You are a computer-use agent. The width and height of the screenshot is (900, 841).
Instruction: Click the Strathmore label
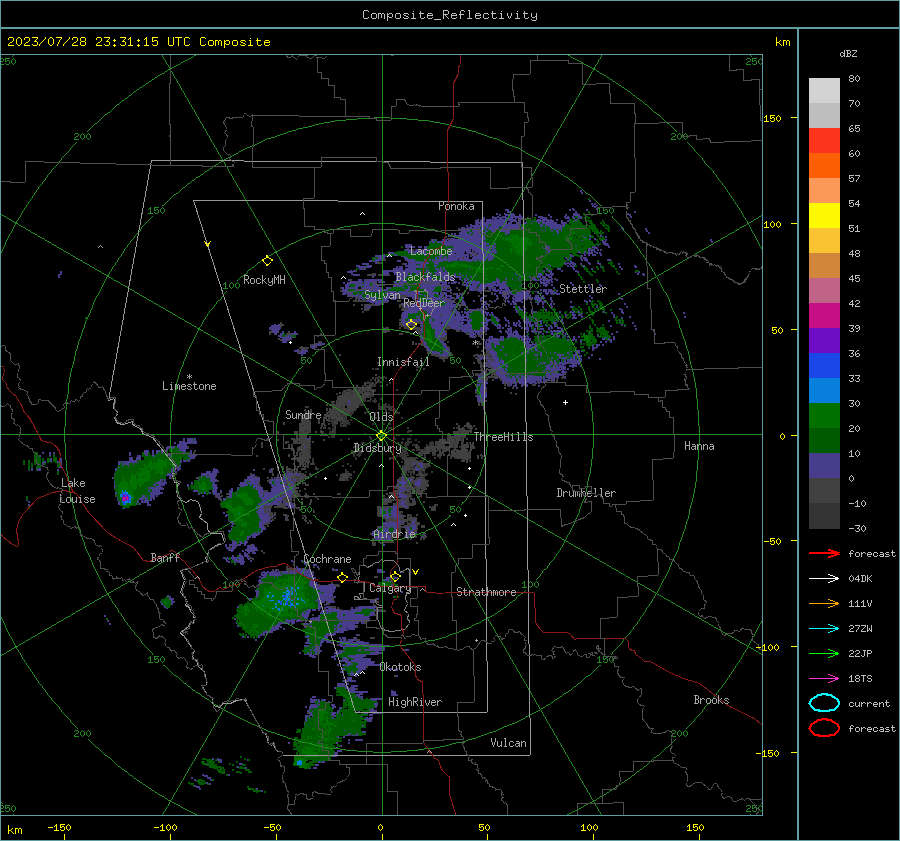coord(486,592)
